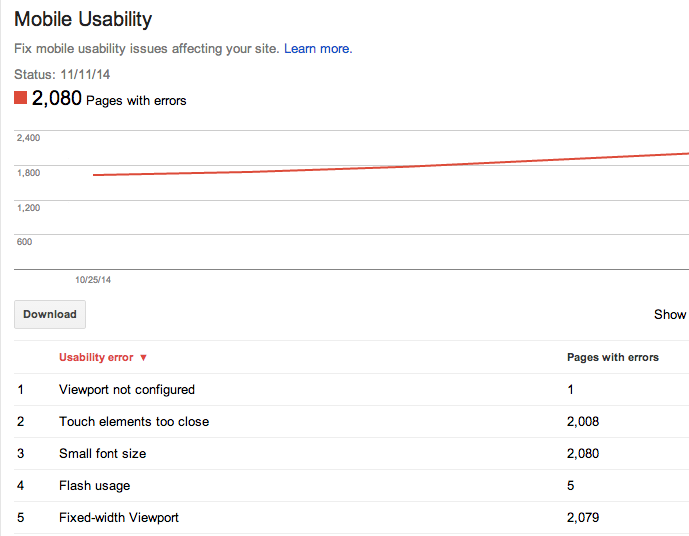Click the 2,008 pages count
The height and width of the screenshot is (536, 689).
[x=583, y=421]
